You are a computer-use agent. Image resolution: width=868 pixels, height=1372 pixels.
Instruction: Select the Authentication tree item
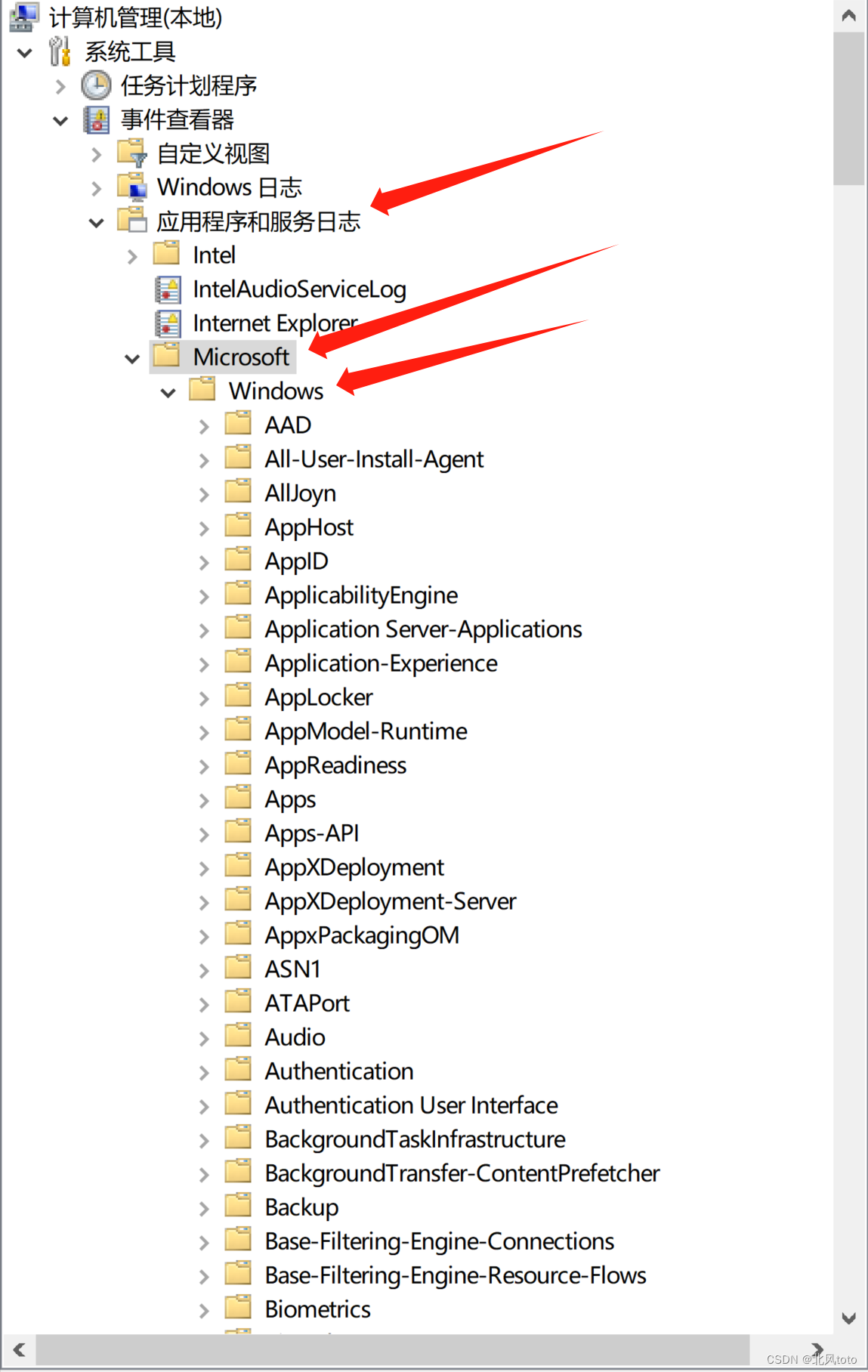339,1071
